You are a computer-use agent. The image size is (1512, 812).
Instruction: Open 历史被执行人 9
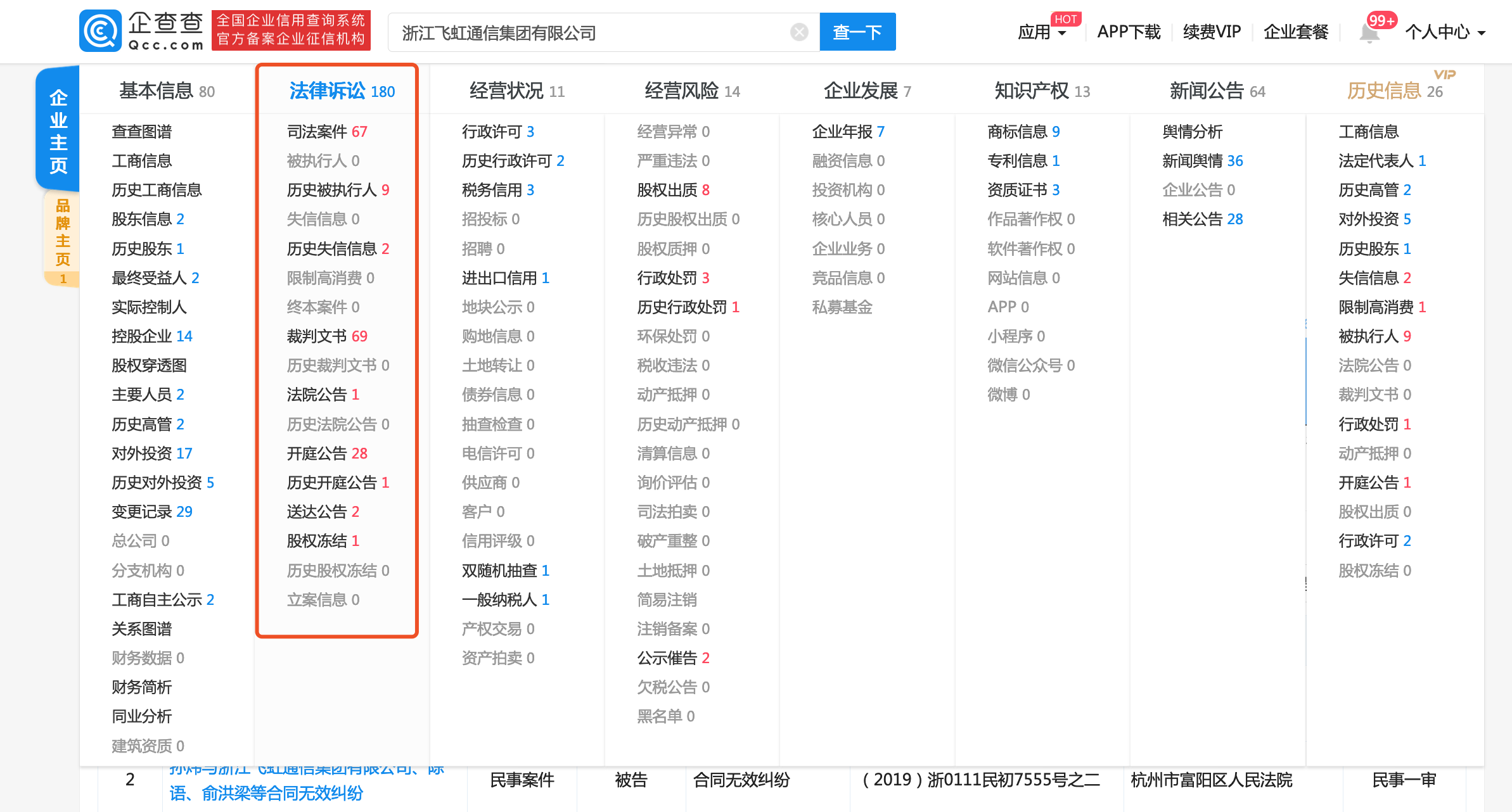pos(338,190)
